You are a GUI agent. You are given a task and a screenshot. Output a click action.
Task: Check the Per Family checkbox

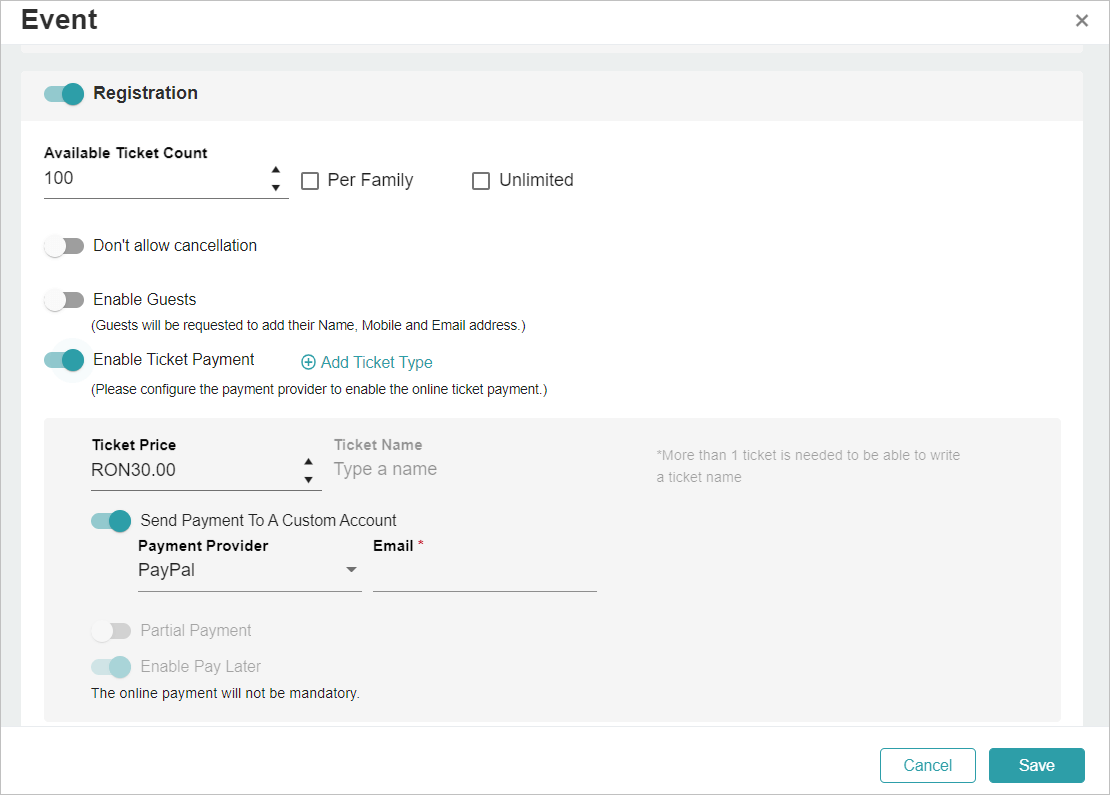310,181
